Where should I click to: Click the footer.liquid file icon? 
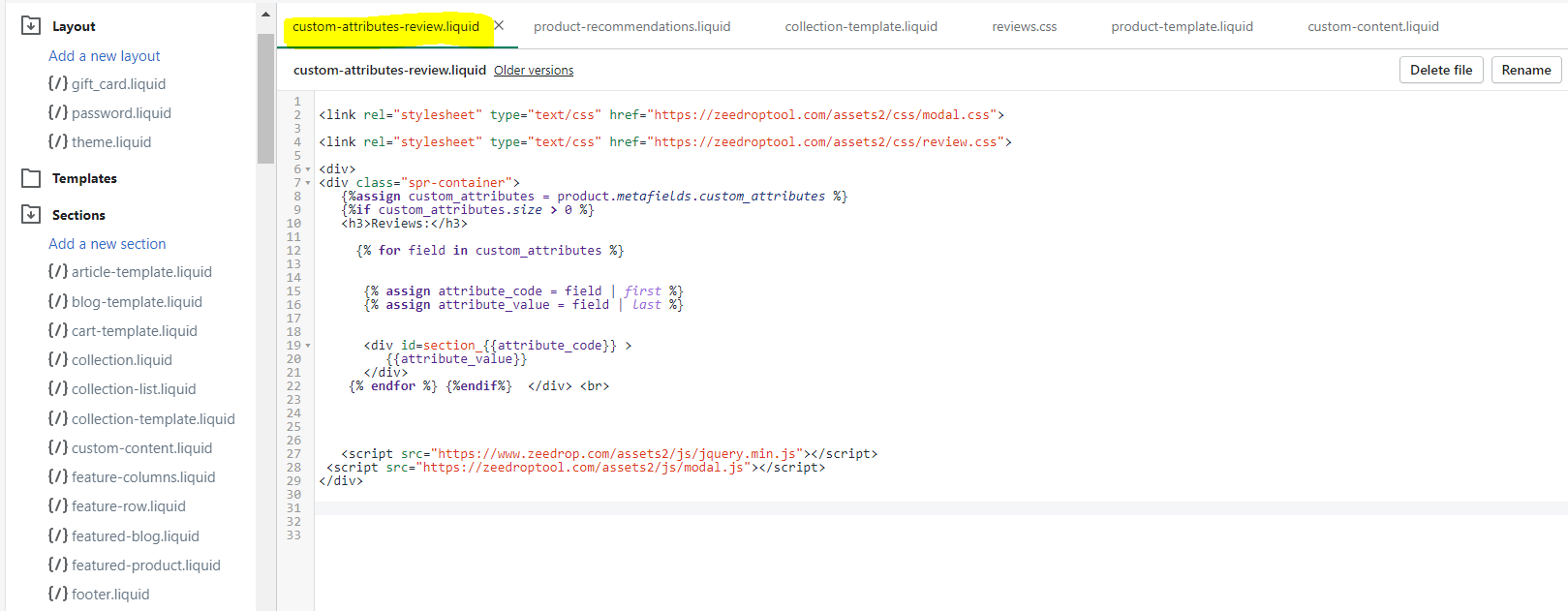(x=58, y=594)
